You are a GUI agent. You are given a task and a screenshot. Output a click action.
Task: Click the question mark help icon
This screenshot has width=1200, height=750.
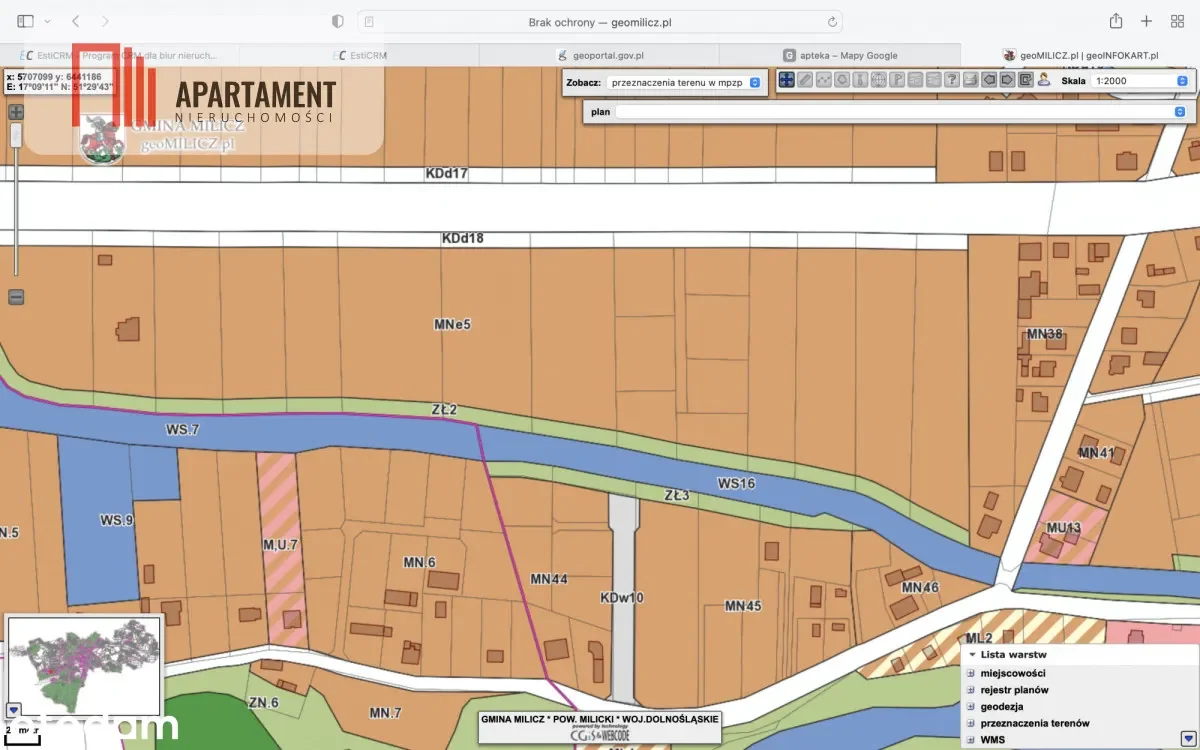pyautogui.click(x=952, y=80)
